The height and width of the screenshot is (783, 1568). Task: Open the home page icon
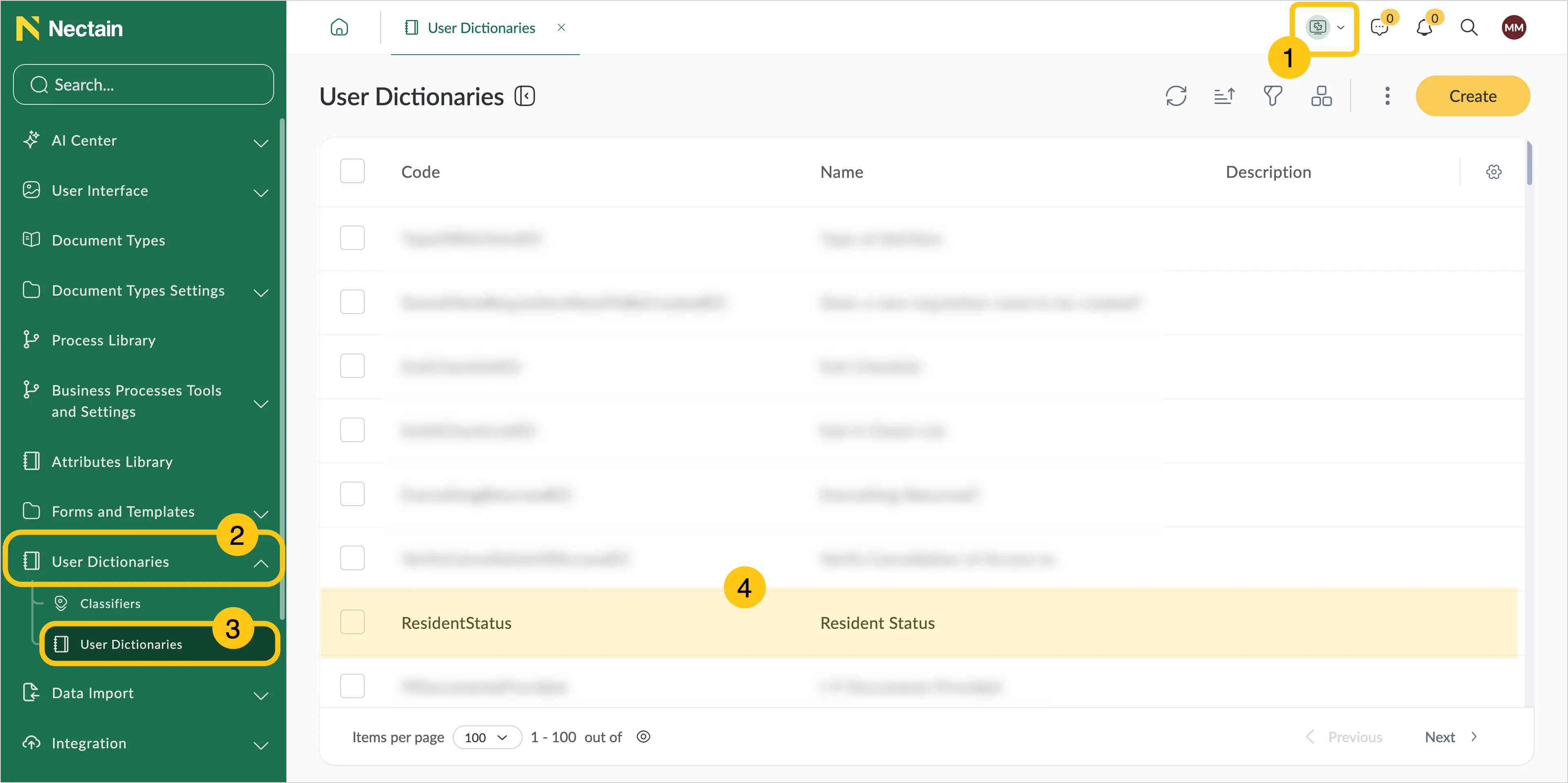coord(339,27)
